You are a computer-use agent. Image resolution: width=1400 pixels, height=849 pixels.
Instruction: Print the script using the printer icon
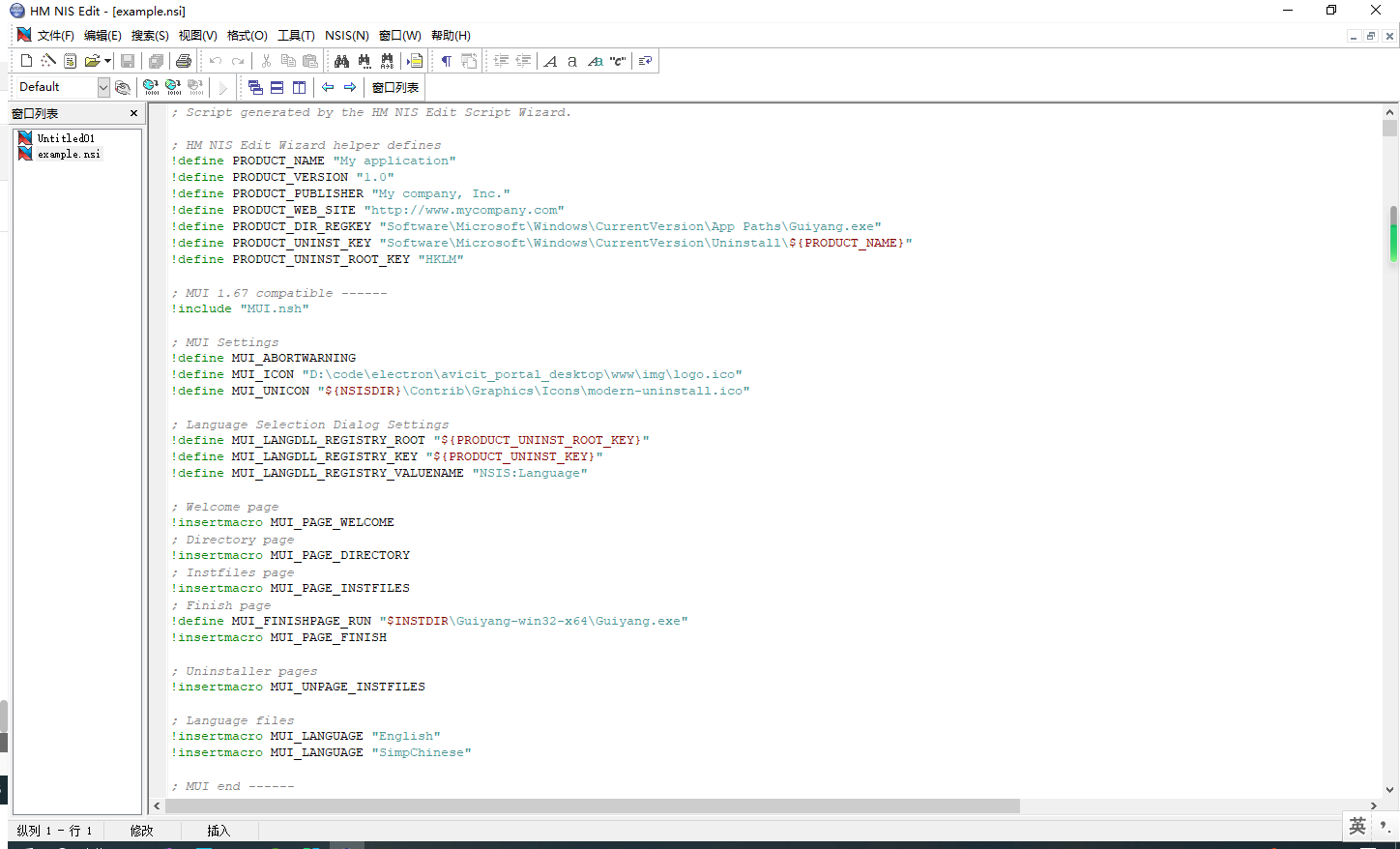point(184,61)
